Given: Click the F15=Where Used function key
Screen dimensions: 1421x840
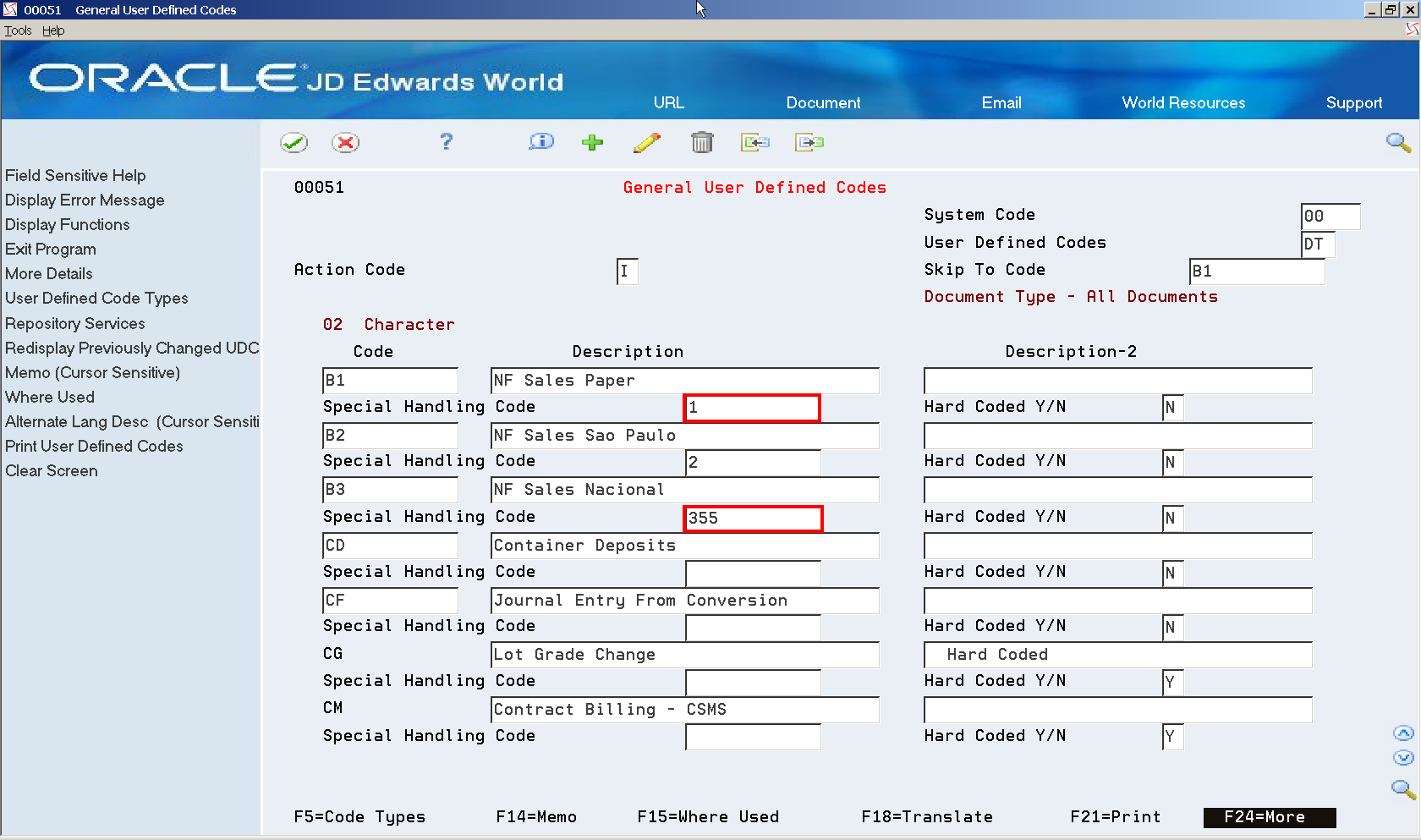Looking at the screenshot, I should (708, 817).
